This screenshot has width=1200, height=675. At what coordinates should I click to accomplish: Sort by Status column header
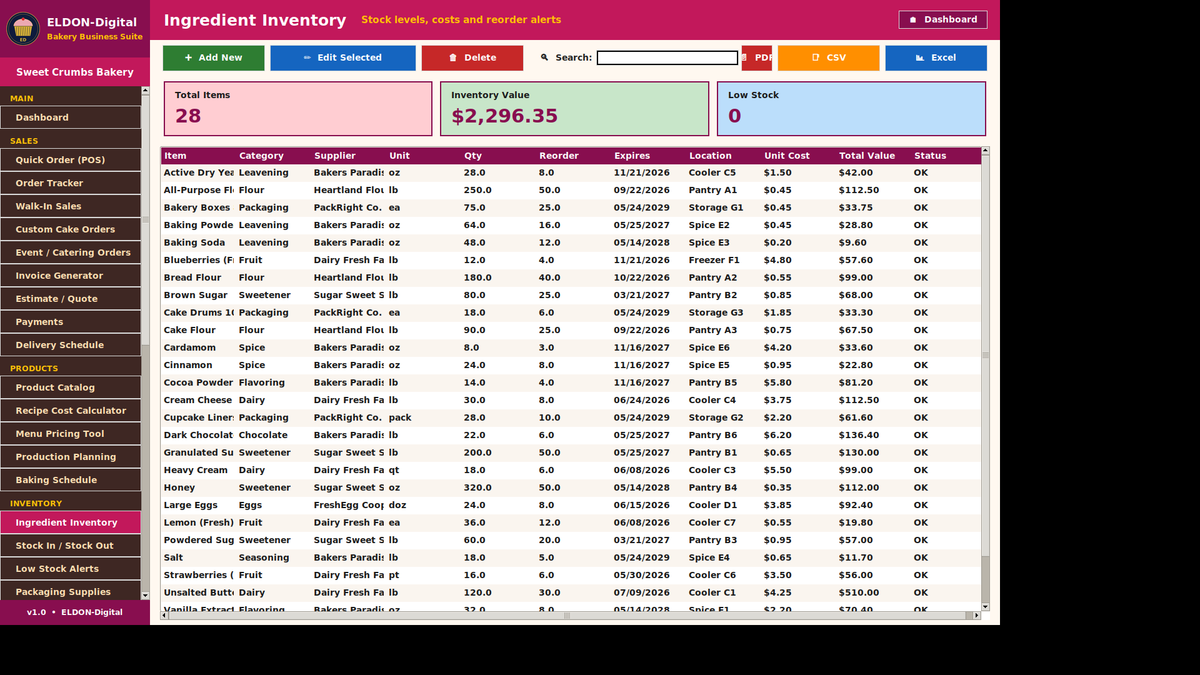point(946,156)
